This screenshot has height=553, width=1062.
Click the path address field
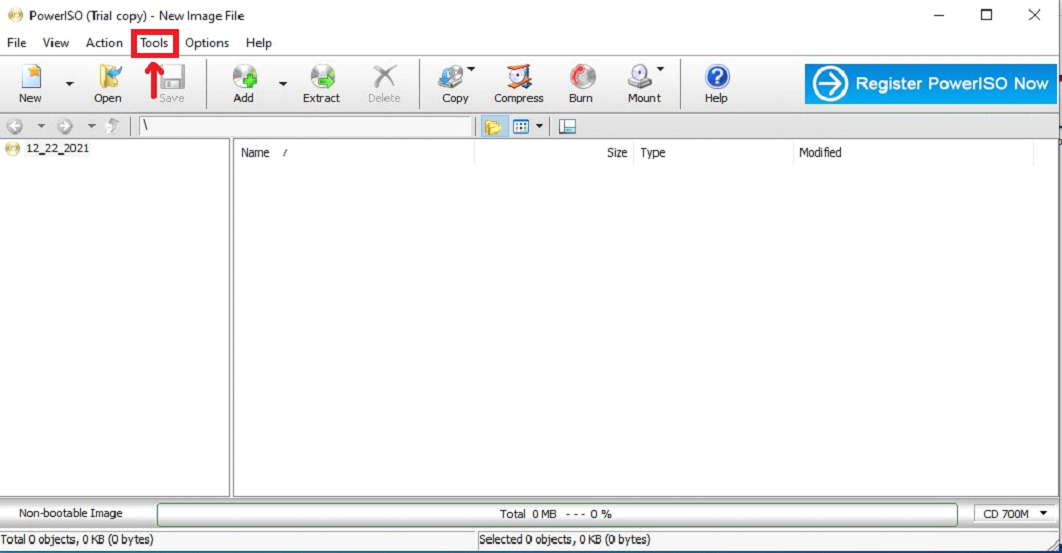click(305, 126)
